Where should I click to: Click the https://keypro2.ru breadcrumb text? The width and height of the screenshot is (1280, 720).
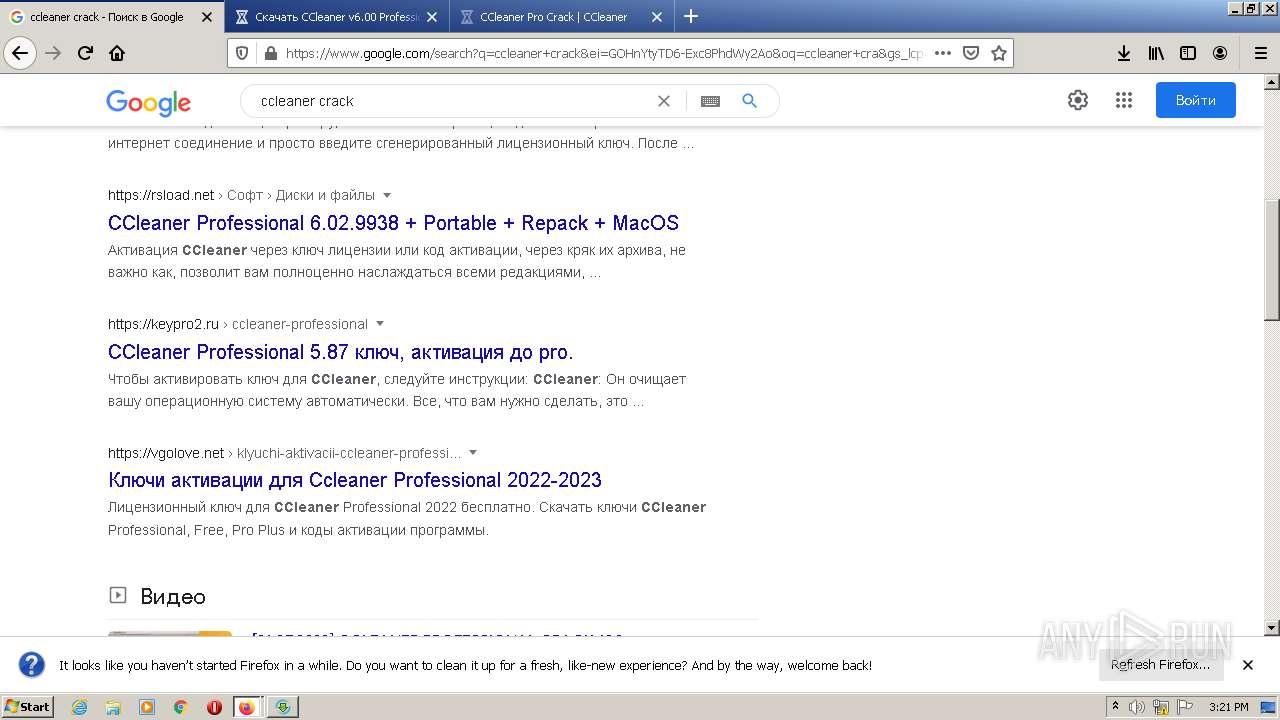pyautogui.click(x=163, y=324)
